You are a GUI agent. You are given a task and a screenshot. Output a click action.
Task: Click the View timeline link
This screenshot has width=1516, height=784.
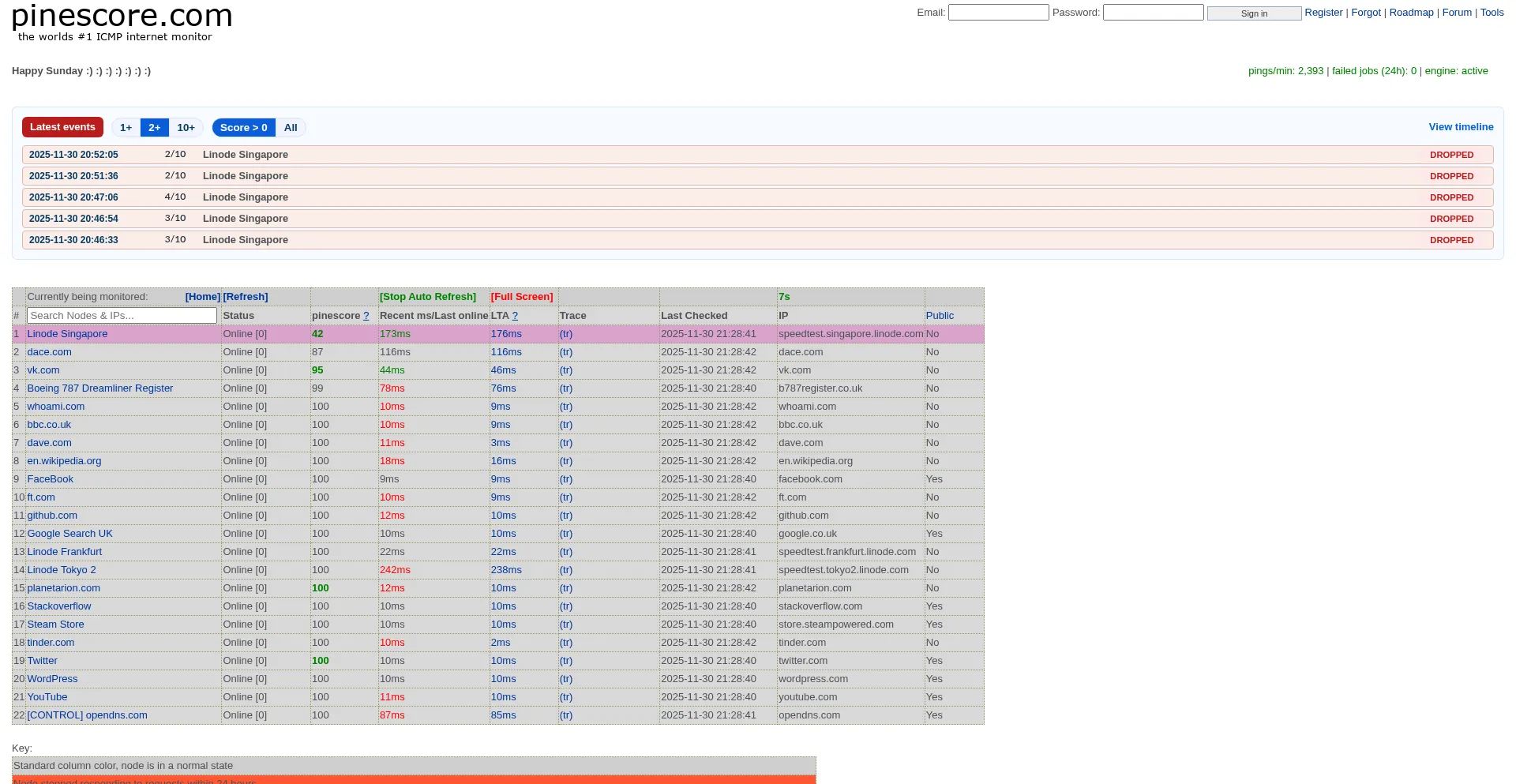click(1461, 127)
